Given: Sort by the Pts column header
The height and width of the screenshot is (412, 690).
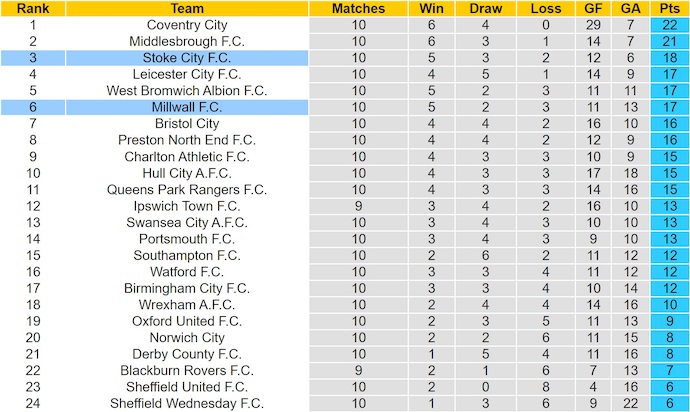Looking at the screenshot, I should click(666, 8).
